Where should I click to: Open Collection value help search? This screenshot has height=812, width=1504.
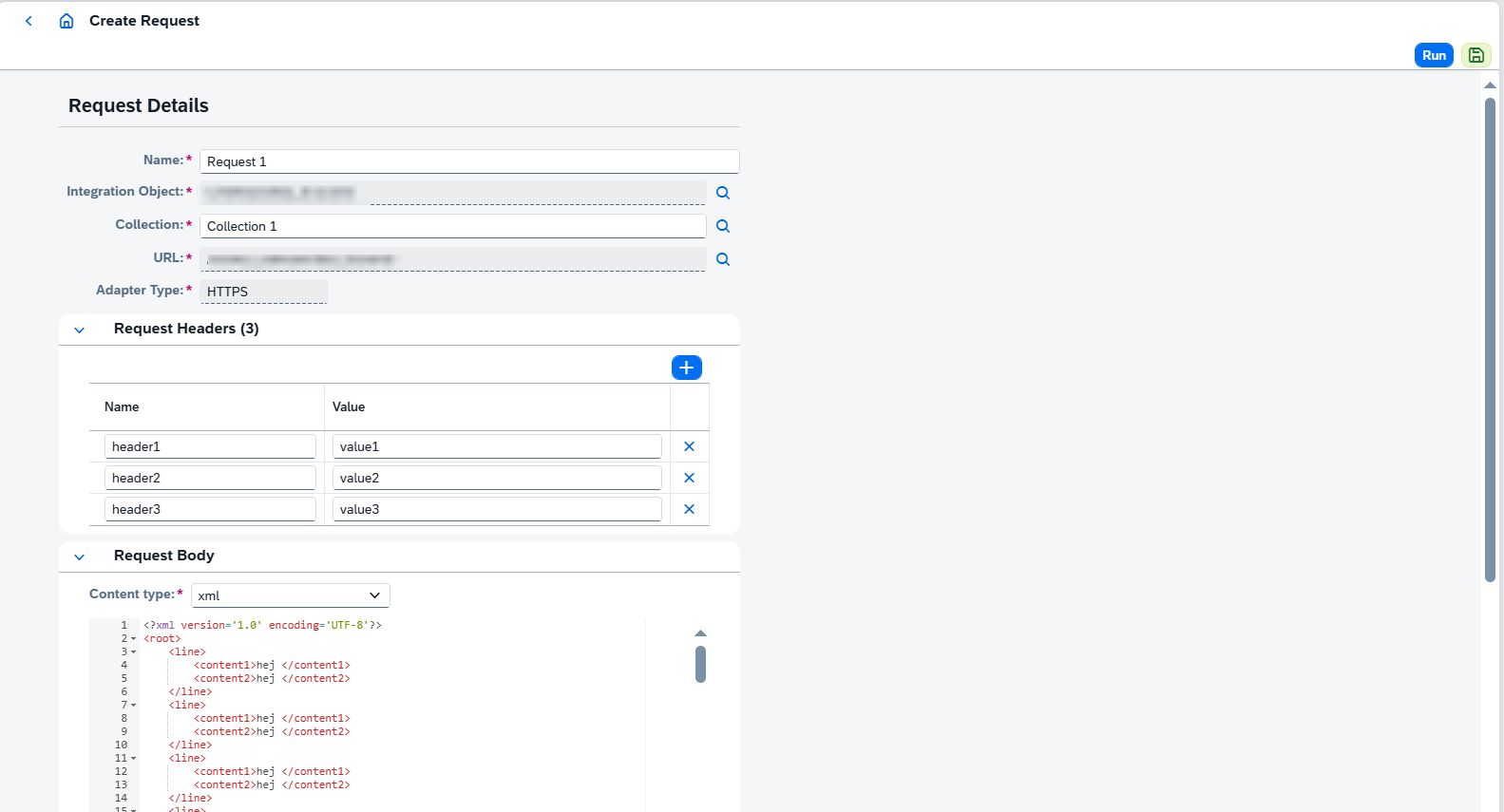point(723,226)
